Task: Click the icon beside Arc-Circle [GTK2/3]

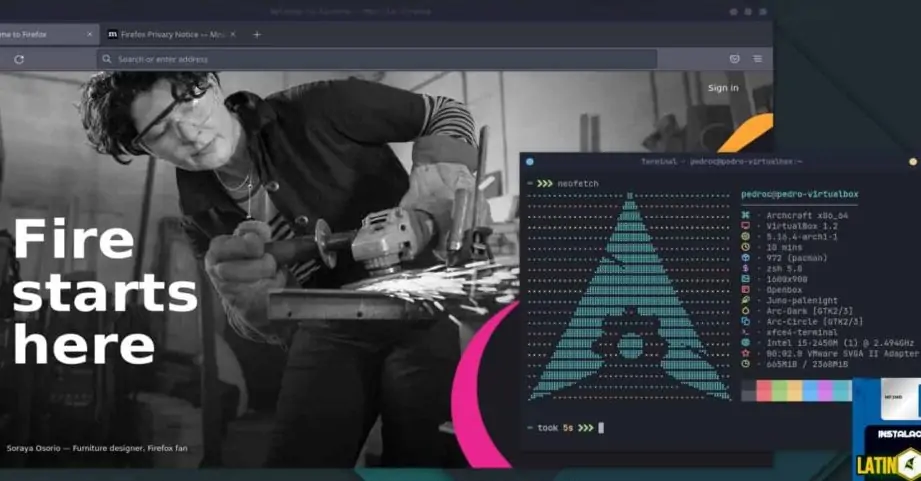Action: [x=745, y=321]
